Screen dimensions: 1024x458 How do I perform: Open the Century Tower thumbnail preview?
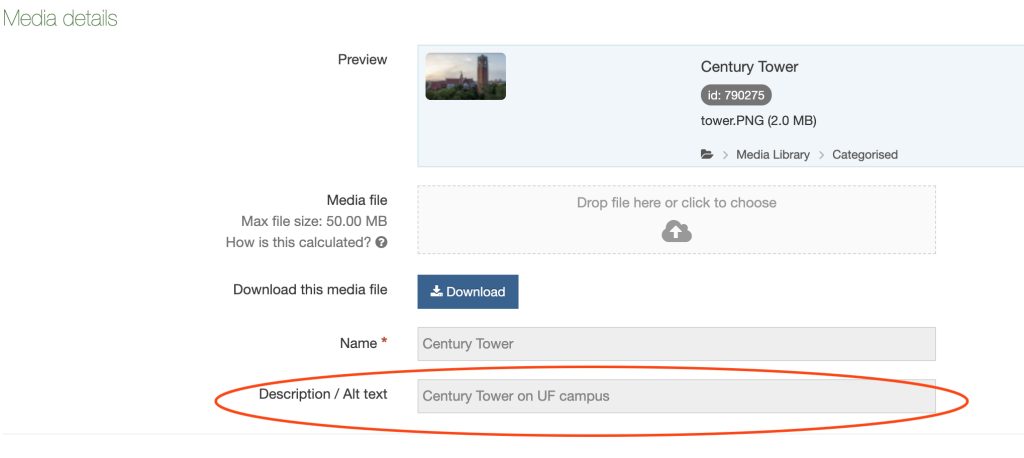coord(465,76)
